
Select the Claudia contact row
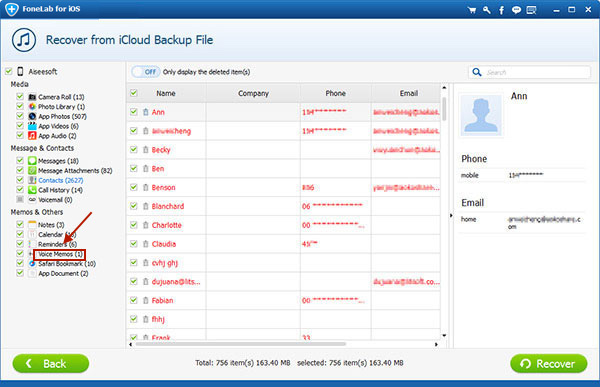point(284,244)
